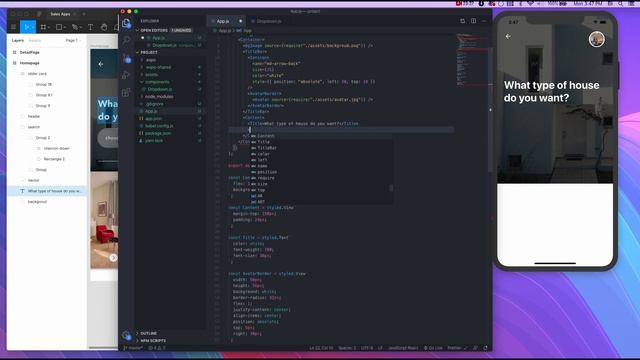Viewport: 640px width, 360px height.
Task: Select the Hand tool in Figma toolbar
Action: (104, 27)
